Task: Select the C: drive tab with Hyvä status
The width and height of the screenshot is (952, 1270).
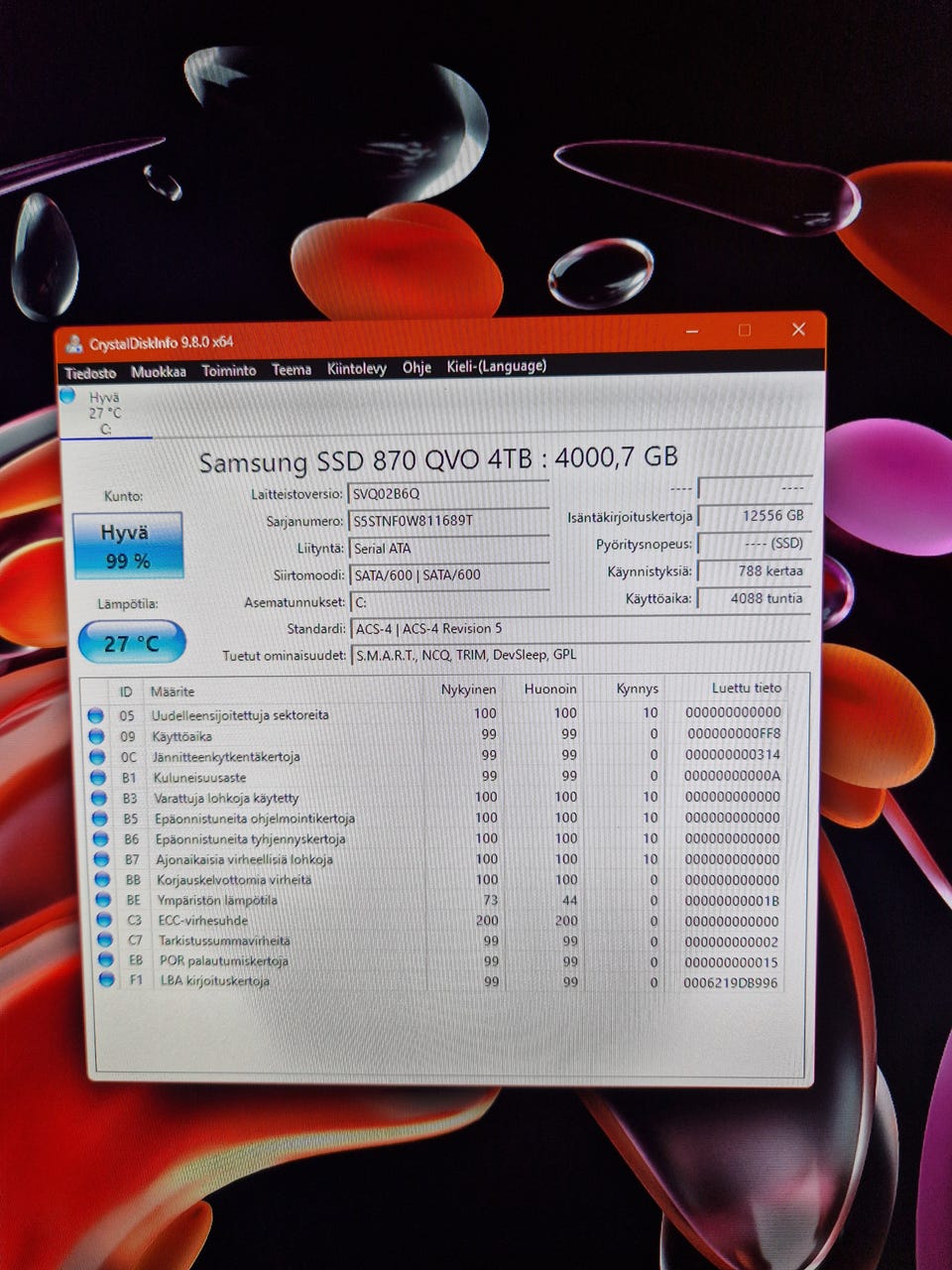Action: [105, 413]
